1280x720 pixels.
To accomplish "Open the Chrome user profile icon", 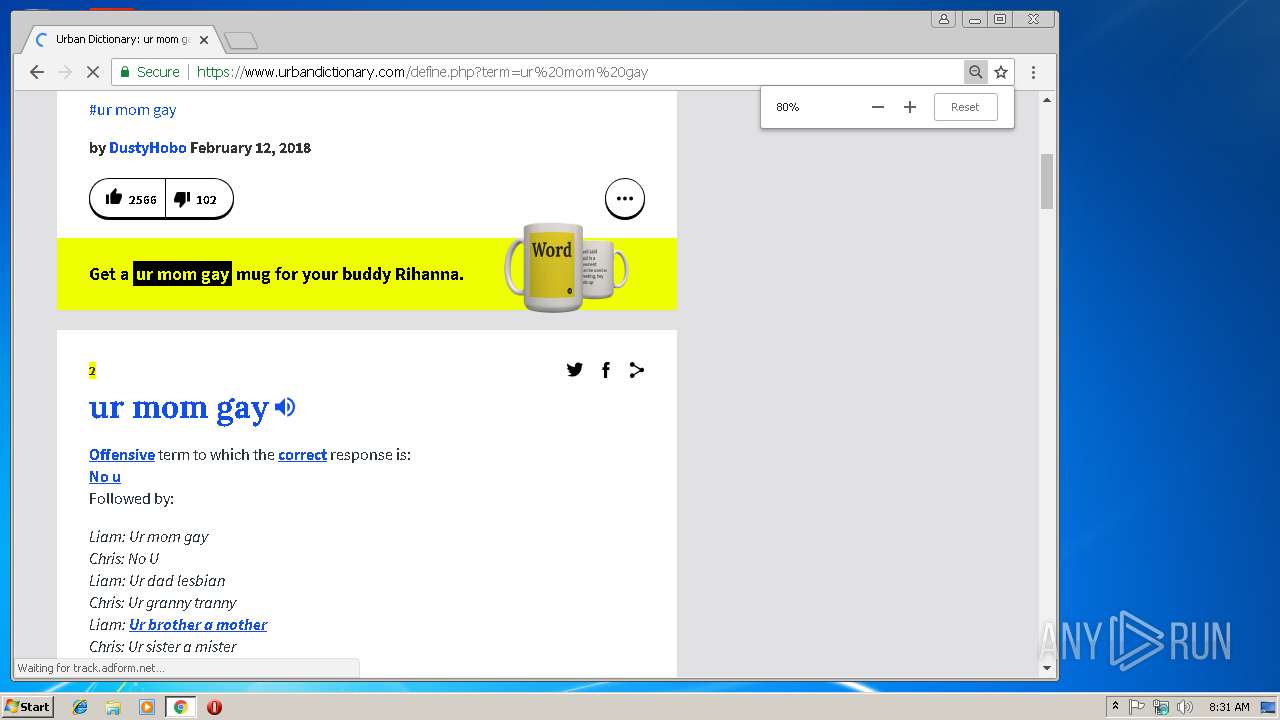I will point(943,19).
